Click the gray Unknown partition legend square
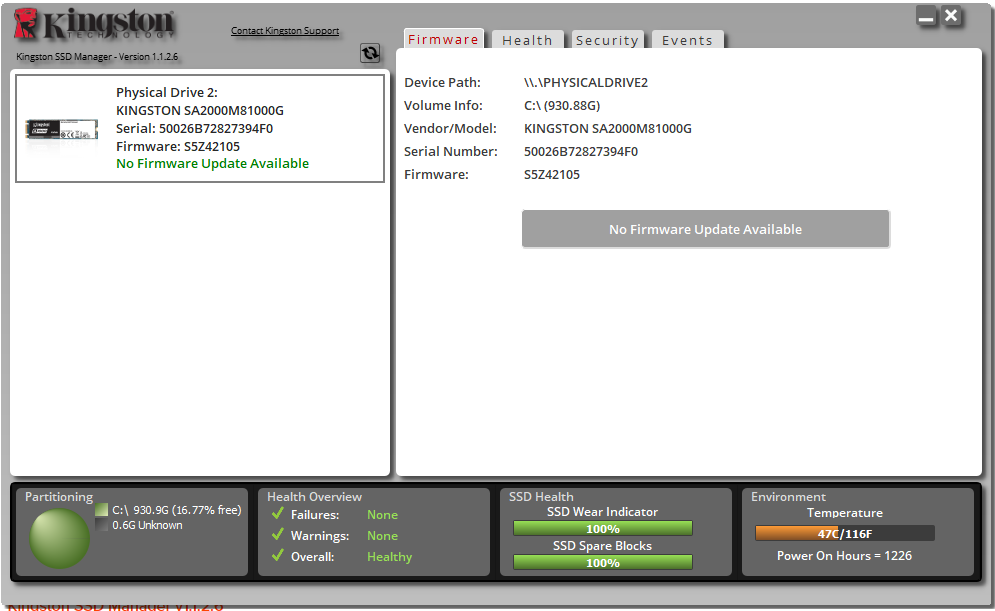The width and height of the screenshot is (995, 611). (x=102, y=525)
